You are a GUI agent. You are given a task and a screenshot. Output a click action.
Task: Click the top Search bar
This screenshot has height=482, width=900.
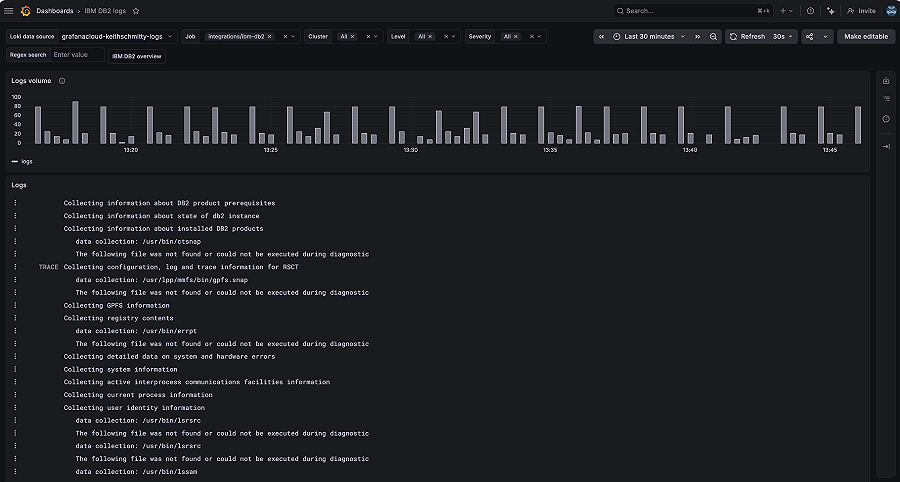click(x=693, y=11)
